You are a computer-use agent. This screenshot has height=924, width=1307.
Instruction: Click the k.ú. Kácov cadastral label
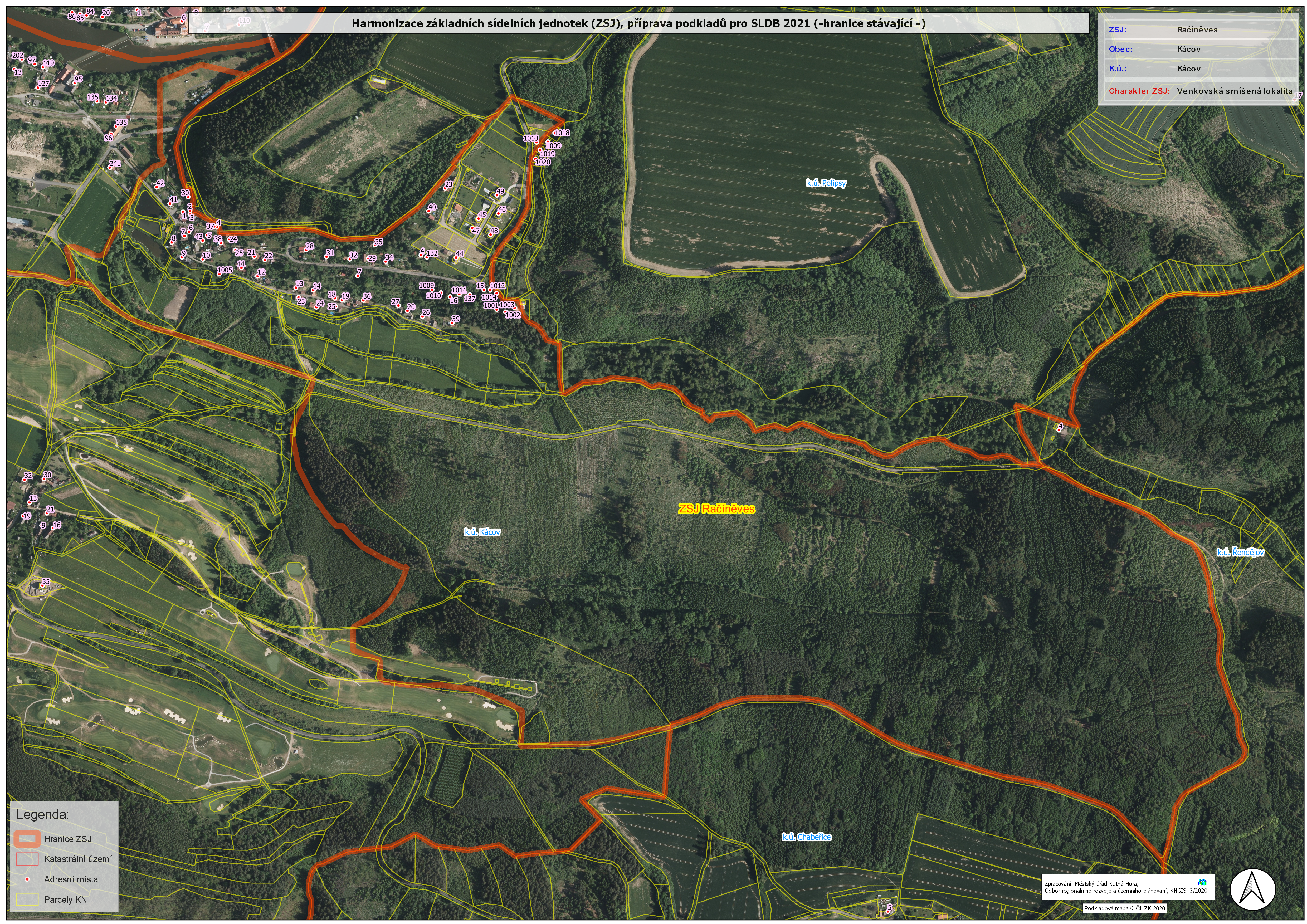pos(482,532)
